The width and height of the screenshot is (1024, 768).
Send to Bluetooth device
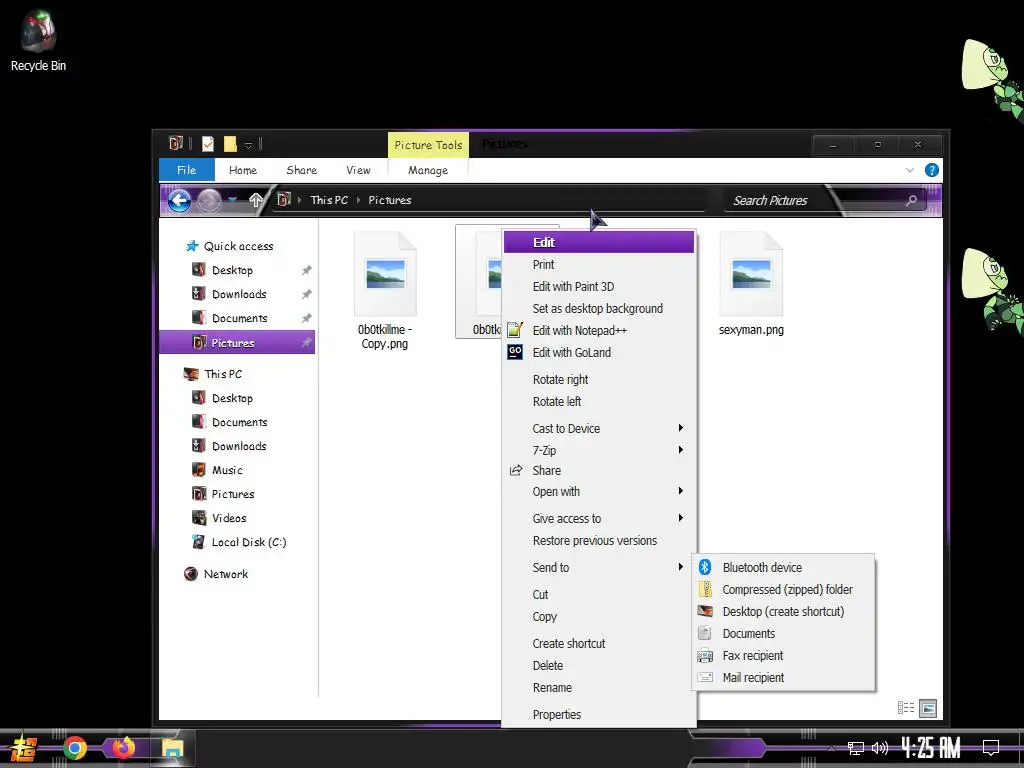click(x=783, y=568)
